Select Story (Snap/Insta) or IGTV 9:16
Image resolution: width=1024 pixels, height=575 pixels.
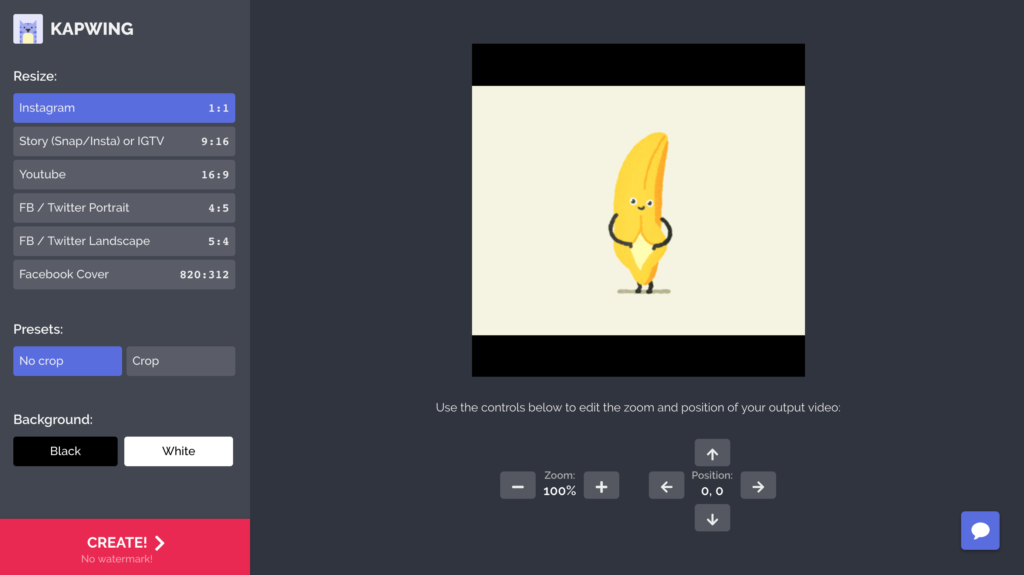pyautogui.click(x=124, y=141)
